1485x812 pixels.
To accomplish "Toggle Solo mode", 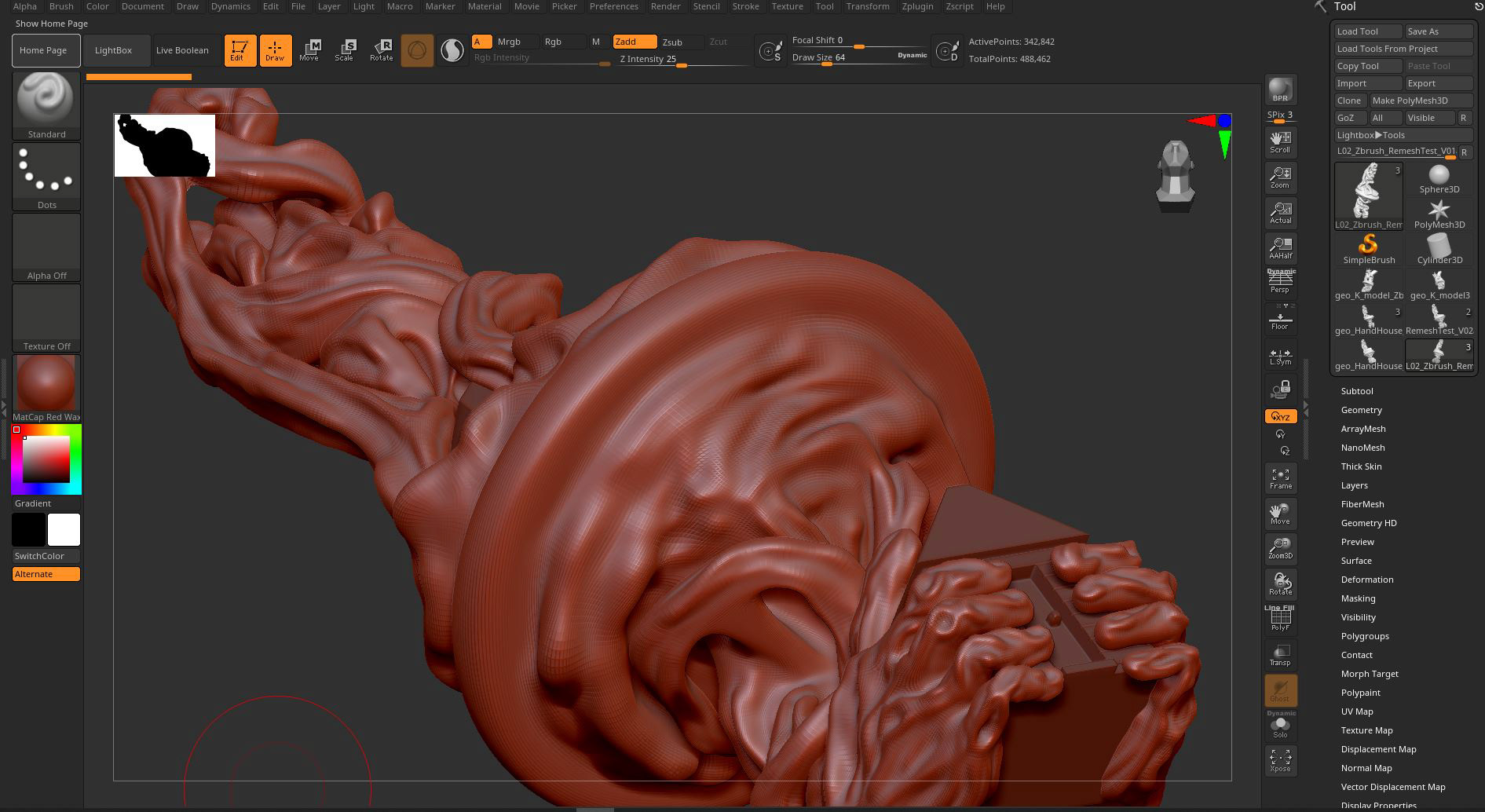I will pos(1280,726).
